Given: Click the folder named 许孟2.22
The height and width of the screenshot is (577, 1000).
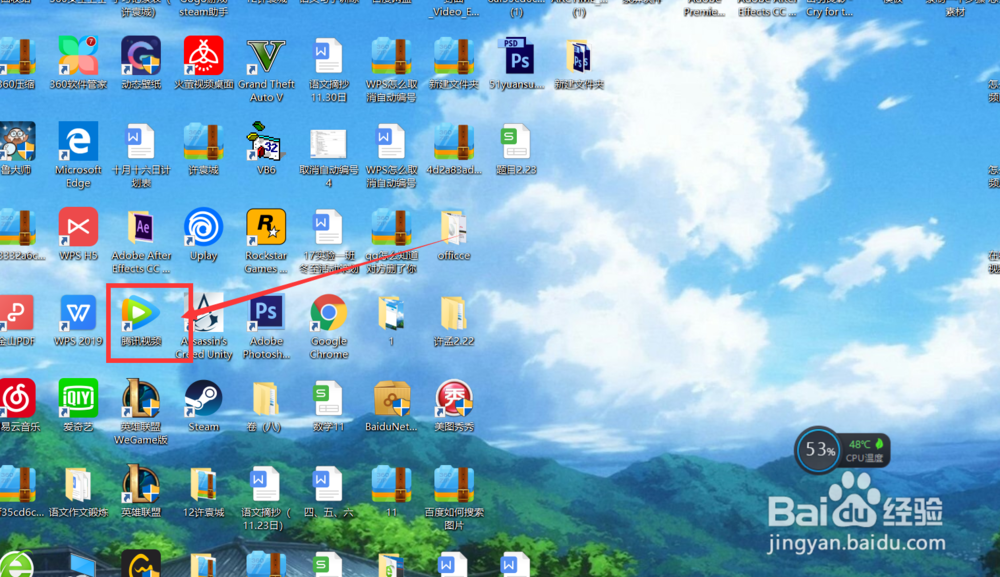Looking at the screenshot, I should [453, 312].
